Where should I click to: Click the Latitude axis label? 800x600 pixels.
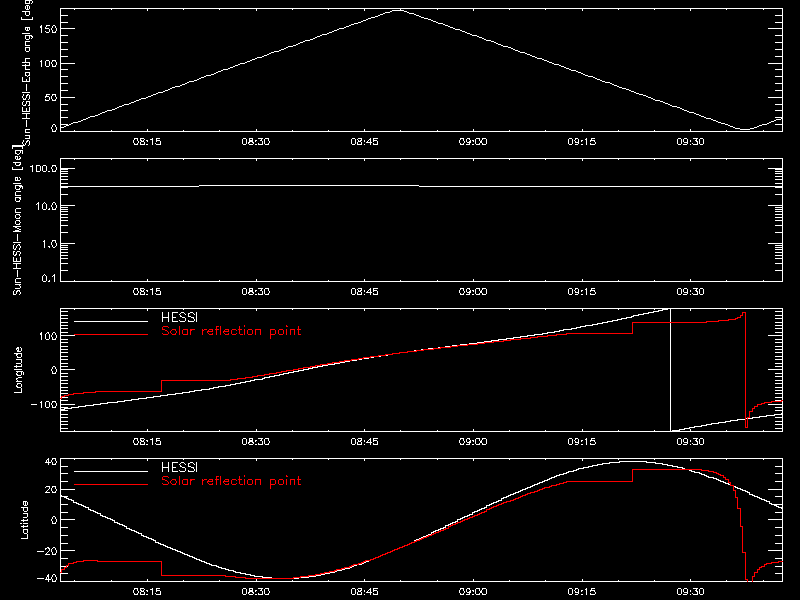coord(24,520)
